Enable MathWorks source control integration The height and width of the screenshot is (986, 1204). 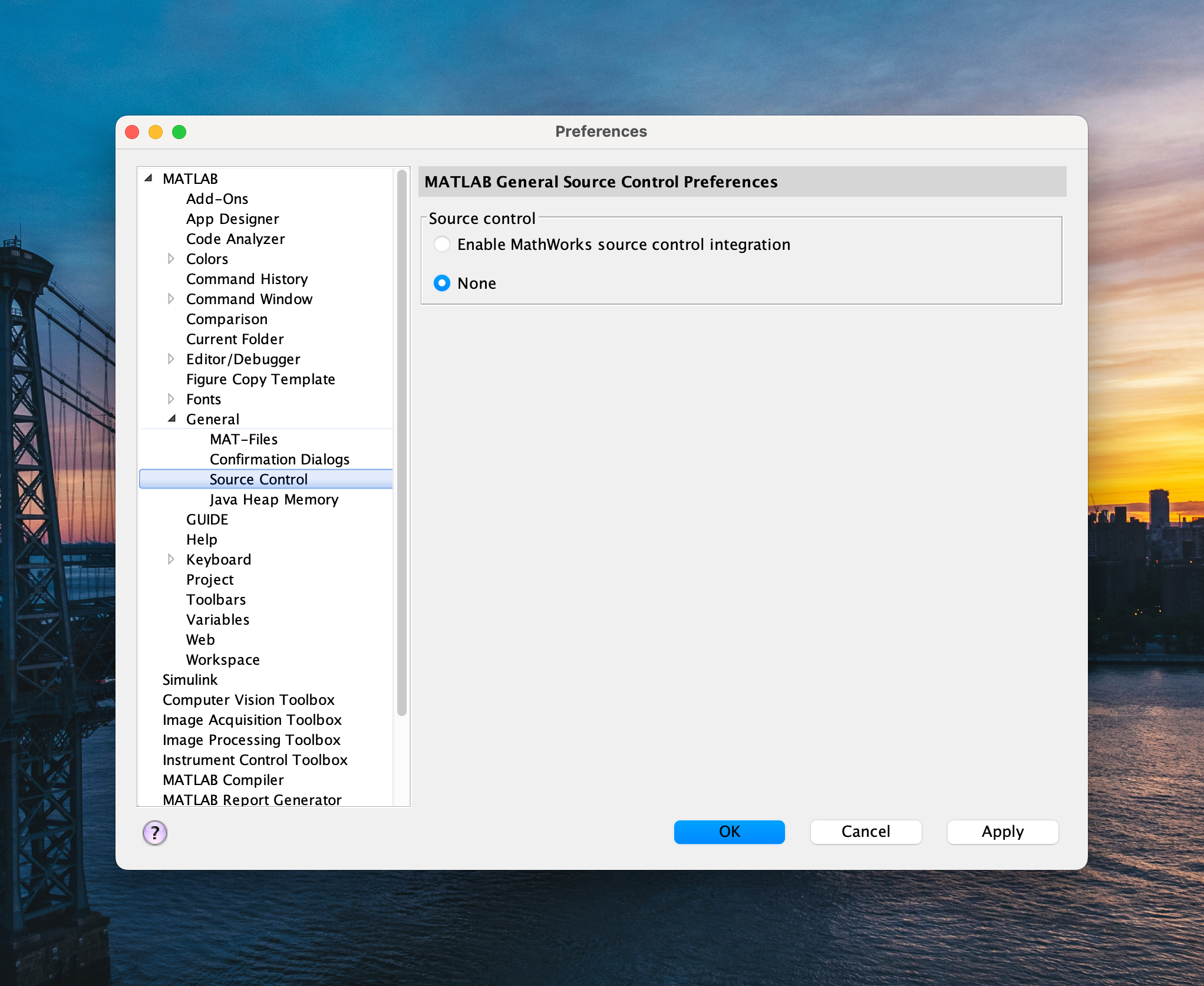[x=442, y=244]
